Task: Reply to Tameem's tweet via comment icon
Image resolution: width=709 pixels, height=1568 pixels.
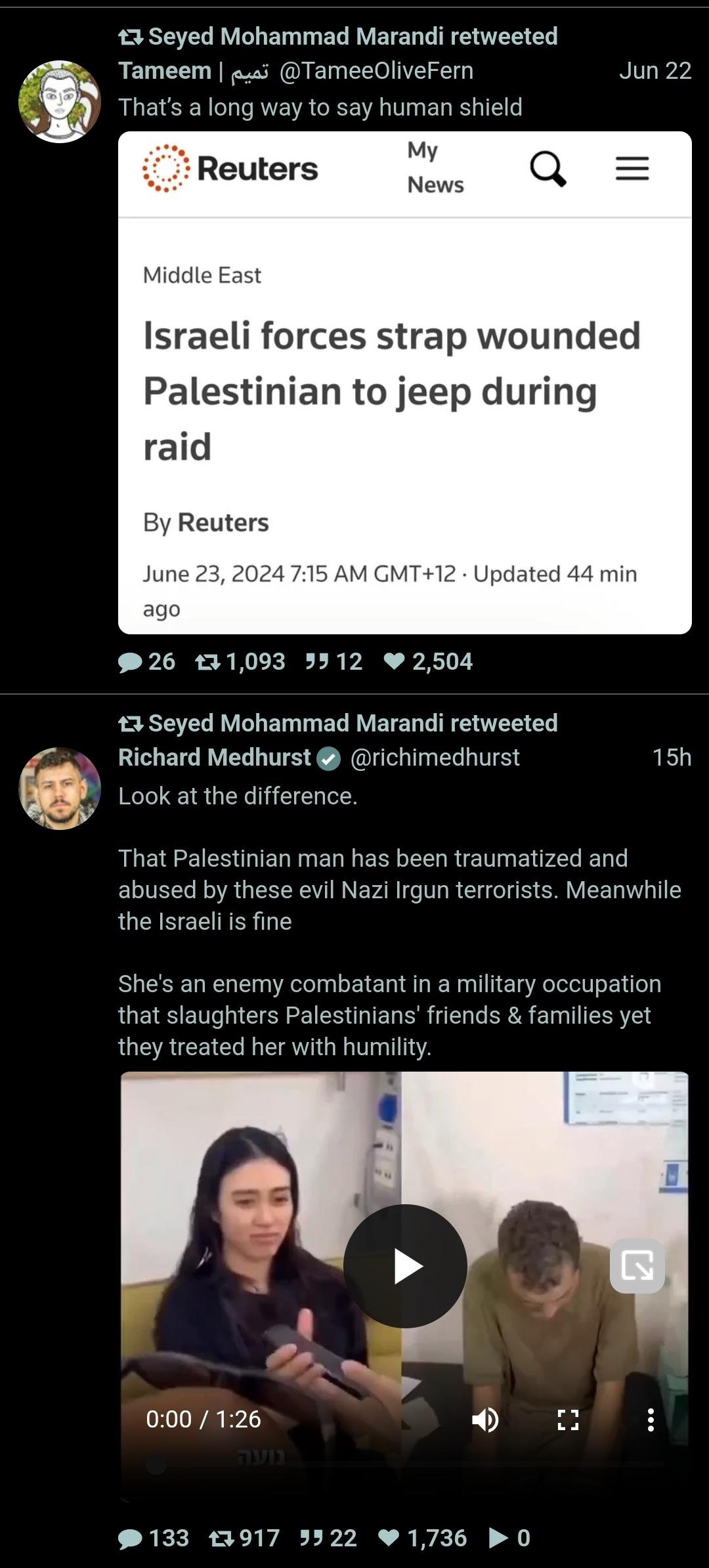Action: click(x=131, y=662)
